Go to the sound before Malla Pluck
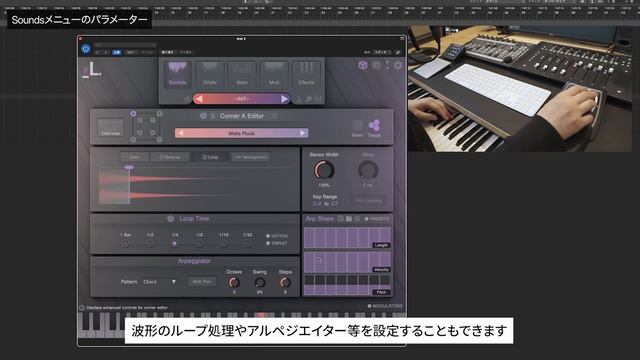Screen dimensions: 640x360 coord(181,133)
